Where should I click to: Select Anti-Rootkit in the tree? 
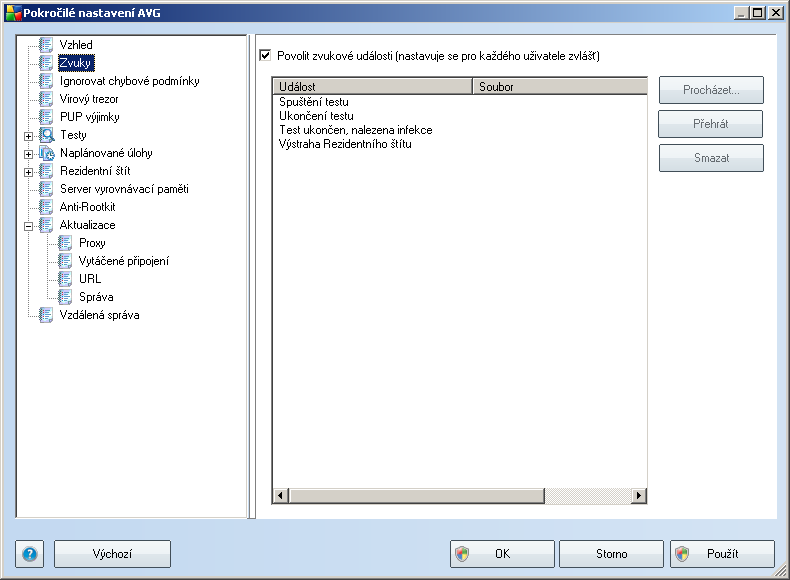tap(87, 207)
